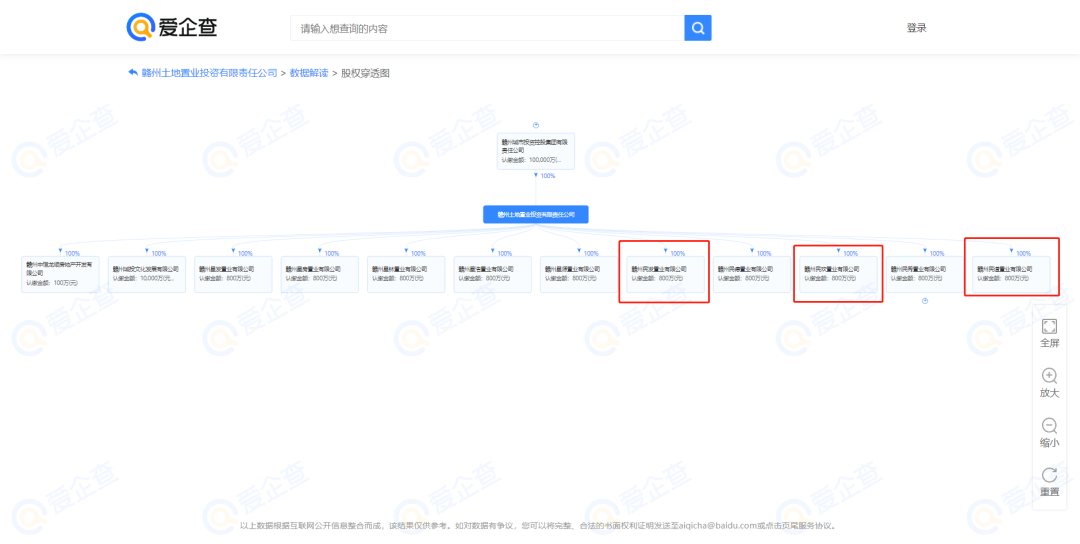The height and width of the screenshot is (544, 1080).
Task: Select the 赣州城市投资控股集团 parent node
Action: (x=535, y=151)
